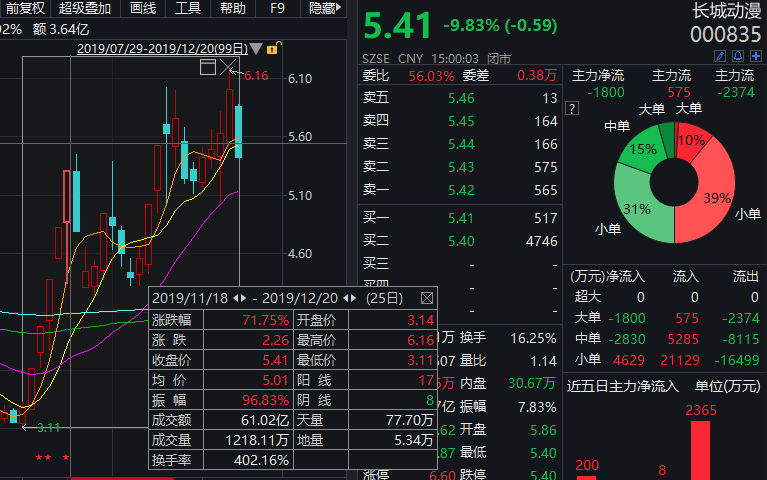Click the window-style icon above the selection range
Image resolution: width=767 pixels, height=480 pixels.
coord(208,67)
